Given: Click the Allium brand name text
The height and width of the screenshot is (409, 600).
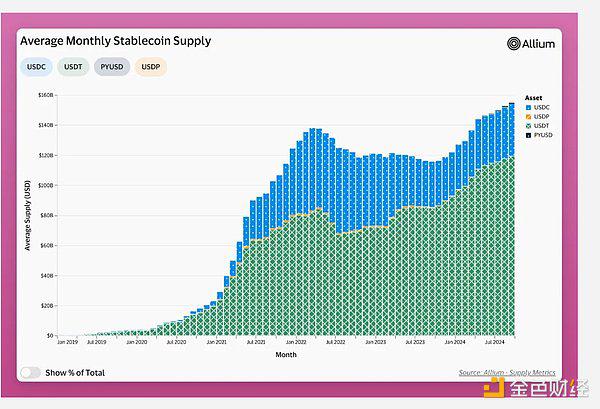Looking at the screenshot, I should (538, 44).
